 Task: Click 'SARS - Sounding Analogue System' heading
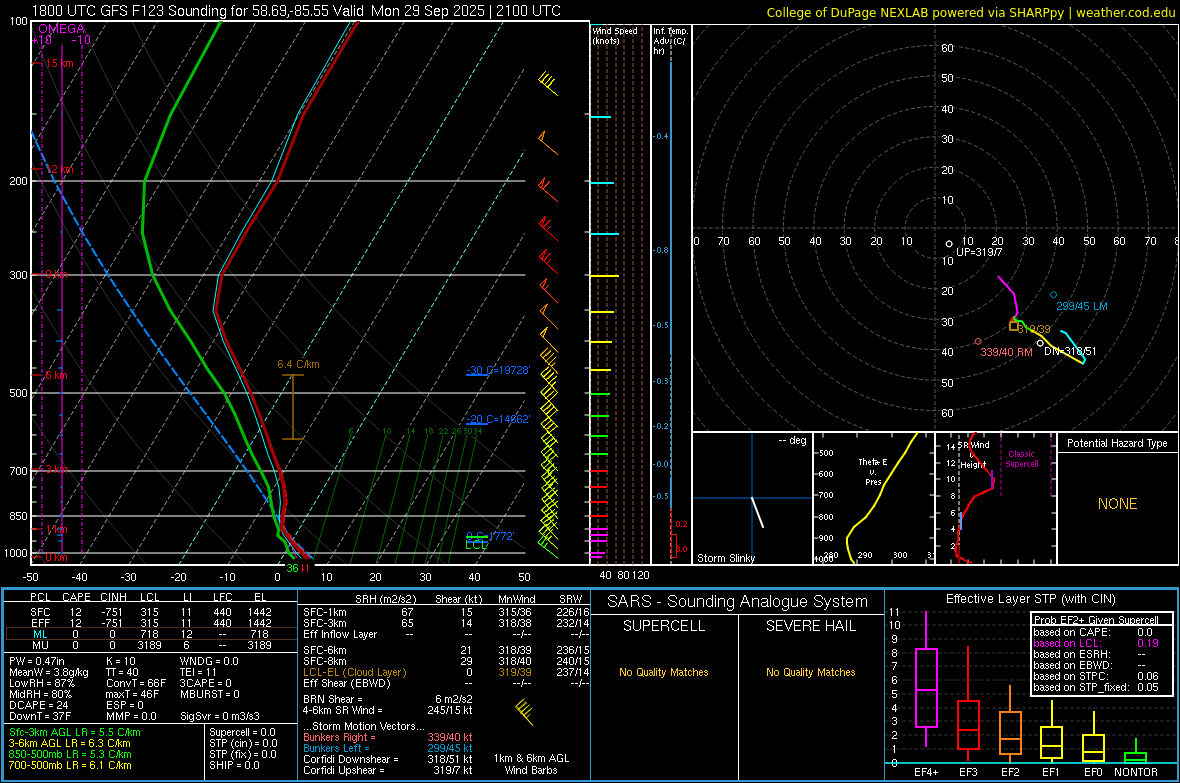pyautogui.click(x=737, y=602)
